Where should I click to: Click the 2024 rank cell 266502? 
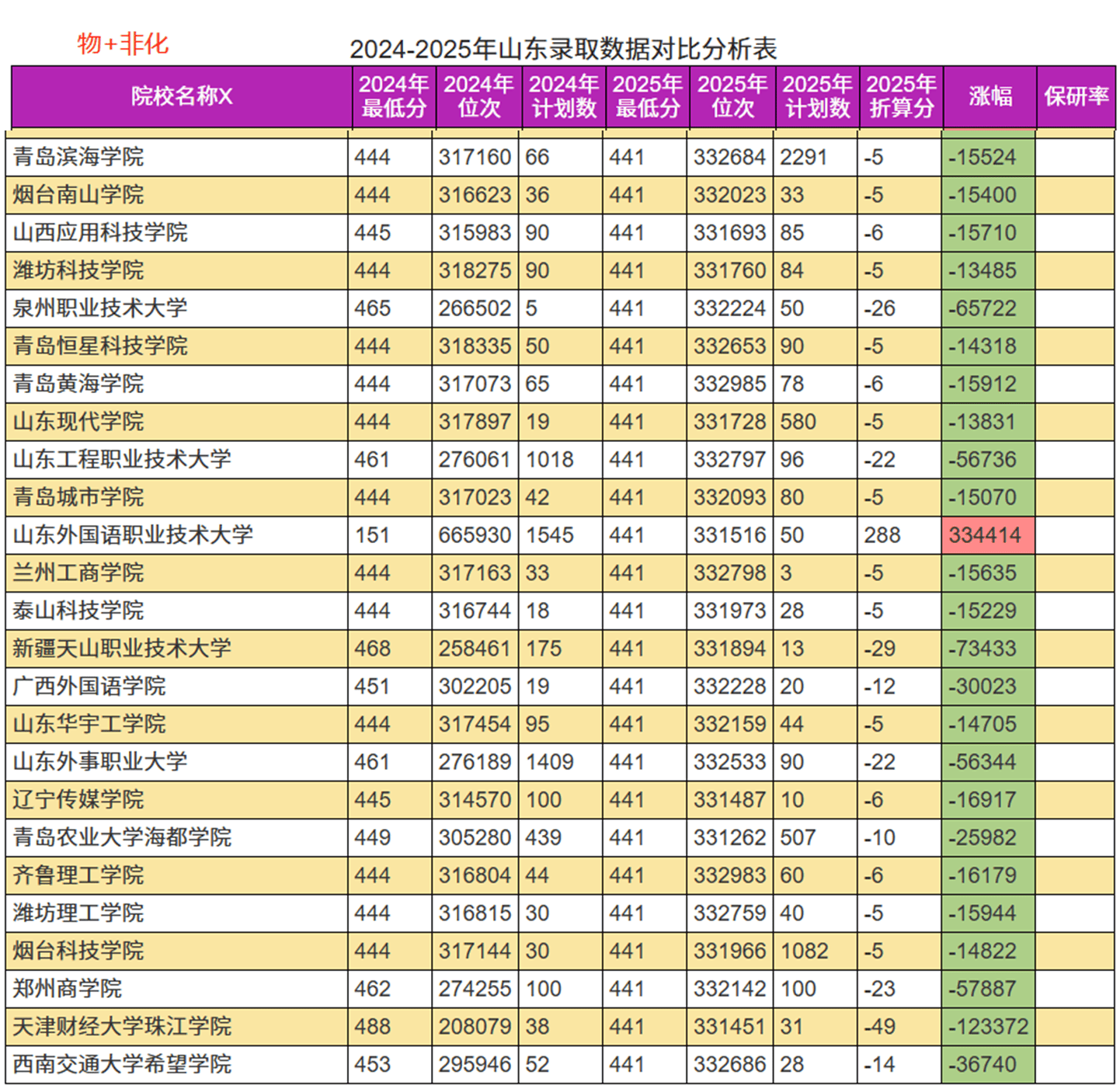point(475,308)
